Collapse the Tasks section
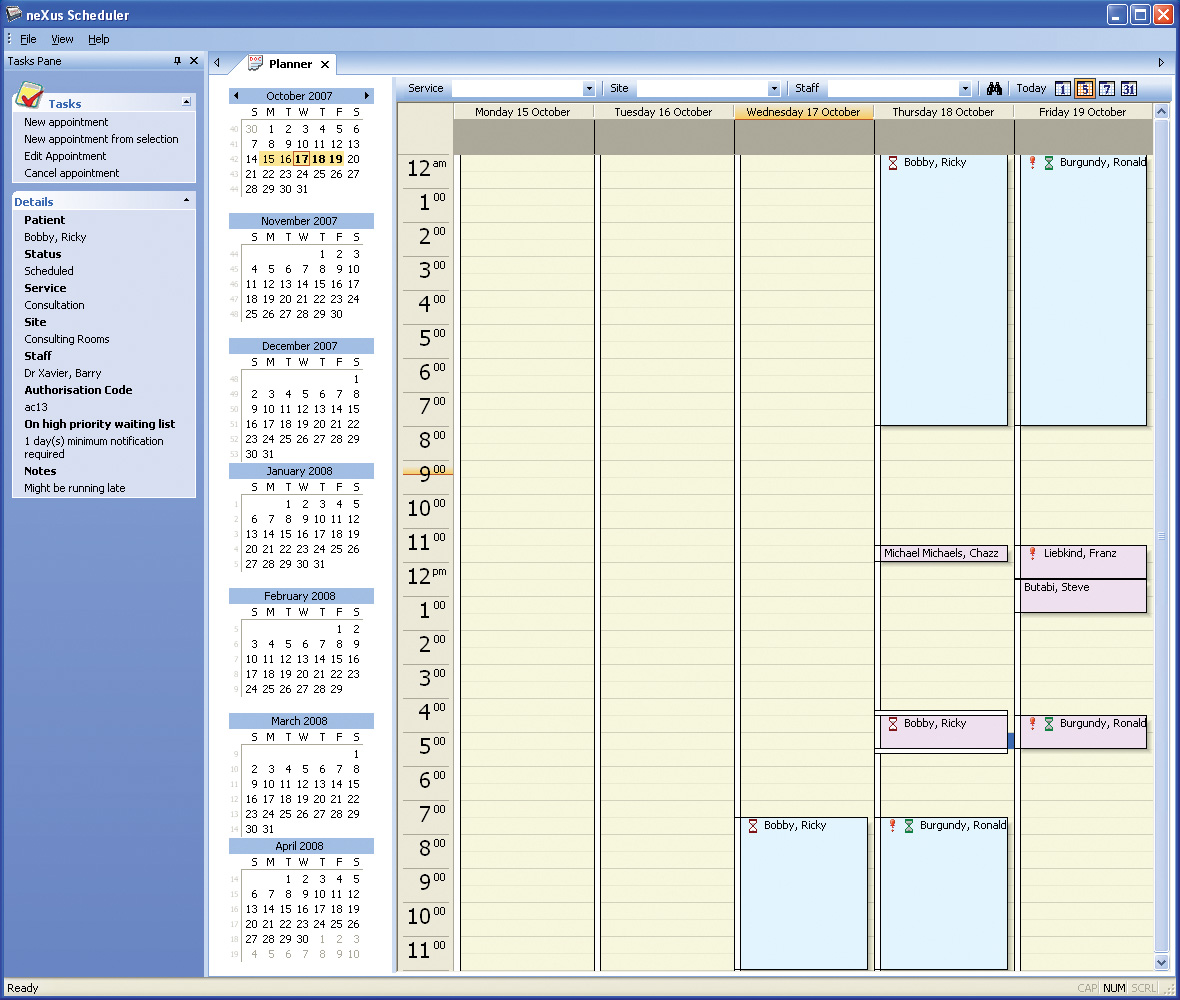1180x1000 pixels. click(186, 102)
